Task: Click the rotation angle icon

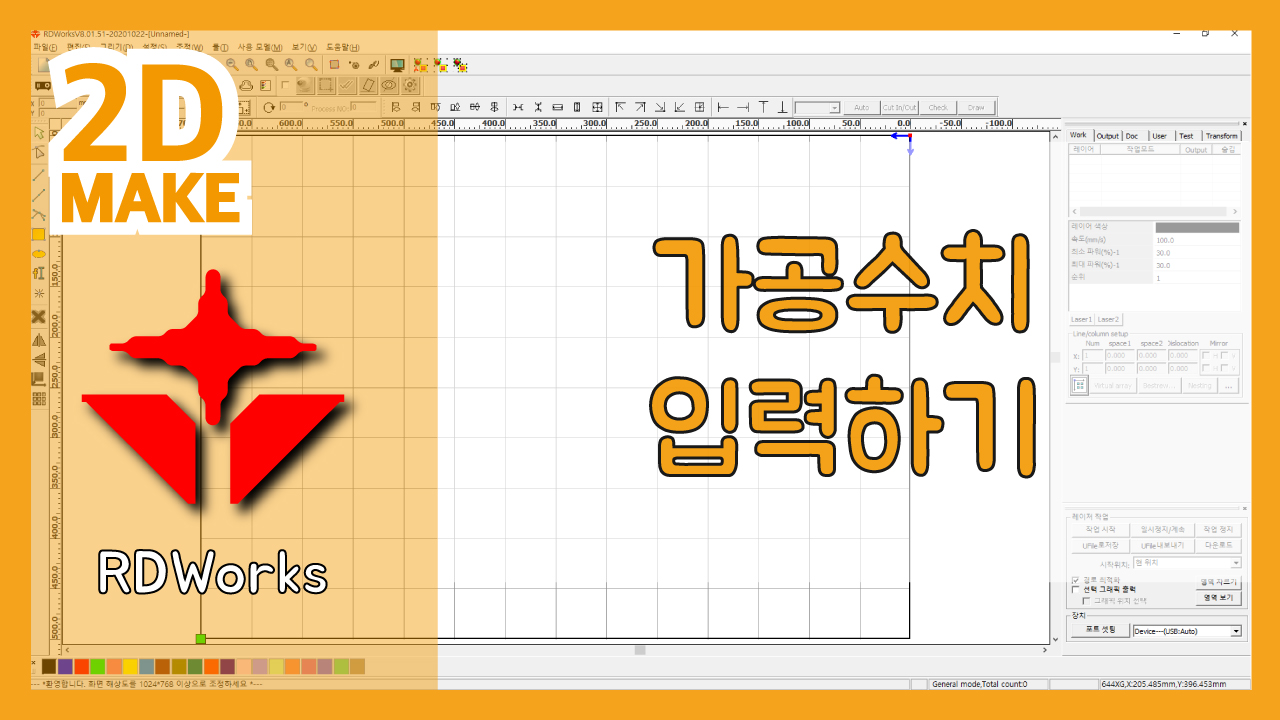Action: (x=268, y=107)
